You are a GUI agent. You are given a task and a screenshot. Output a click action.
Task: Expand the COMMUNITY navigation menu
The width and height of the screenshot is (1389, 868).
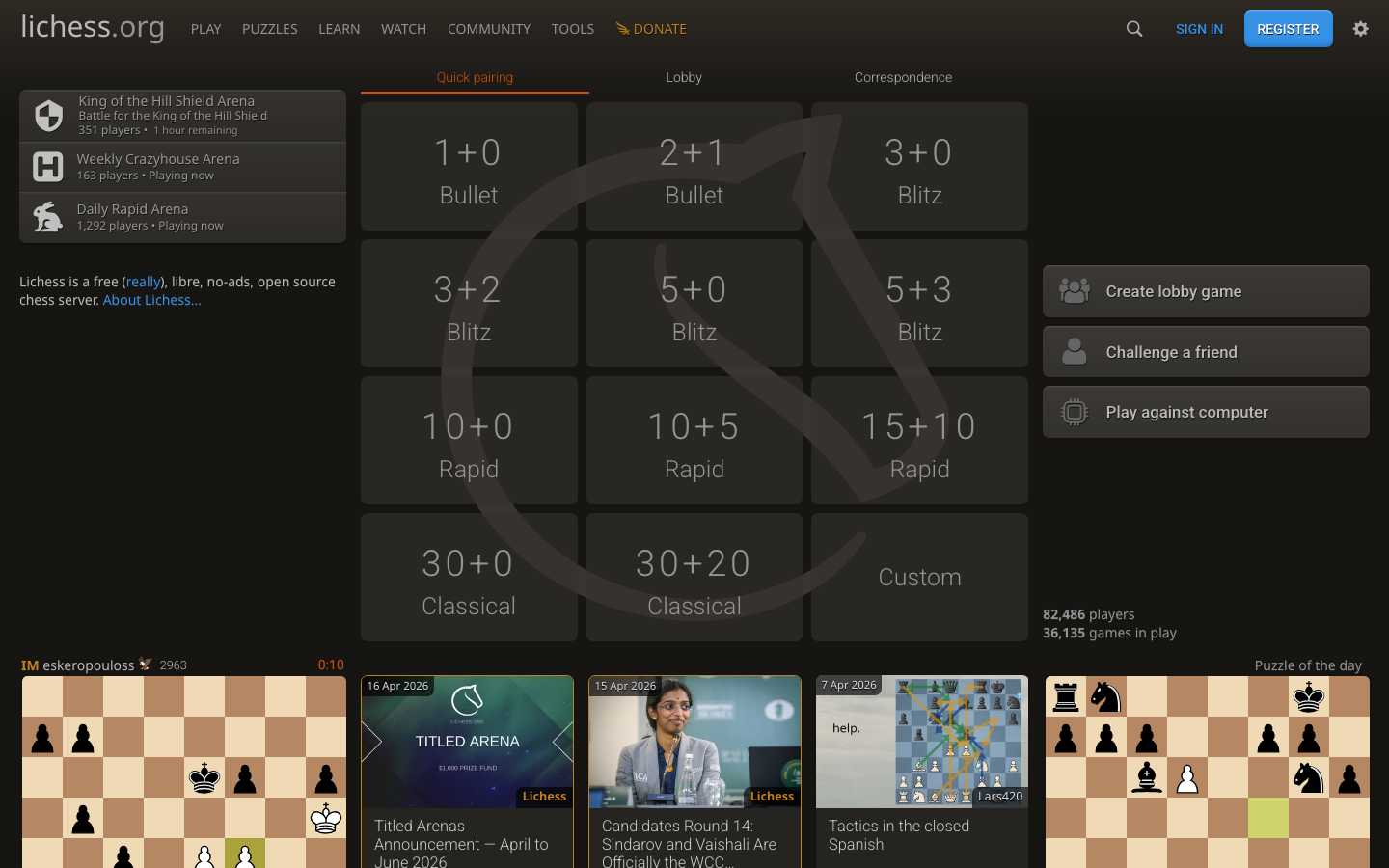488,29
